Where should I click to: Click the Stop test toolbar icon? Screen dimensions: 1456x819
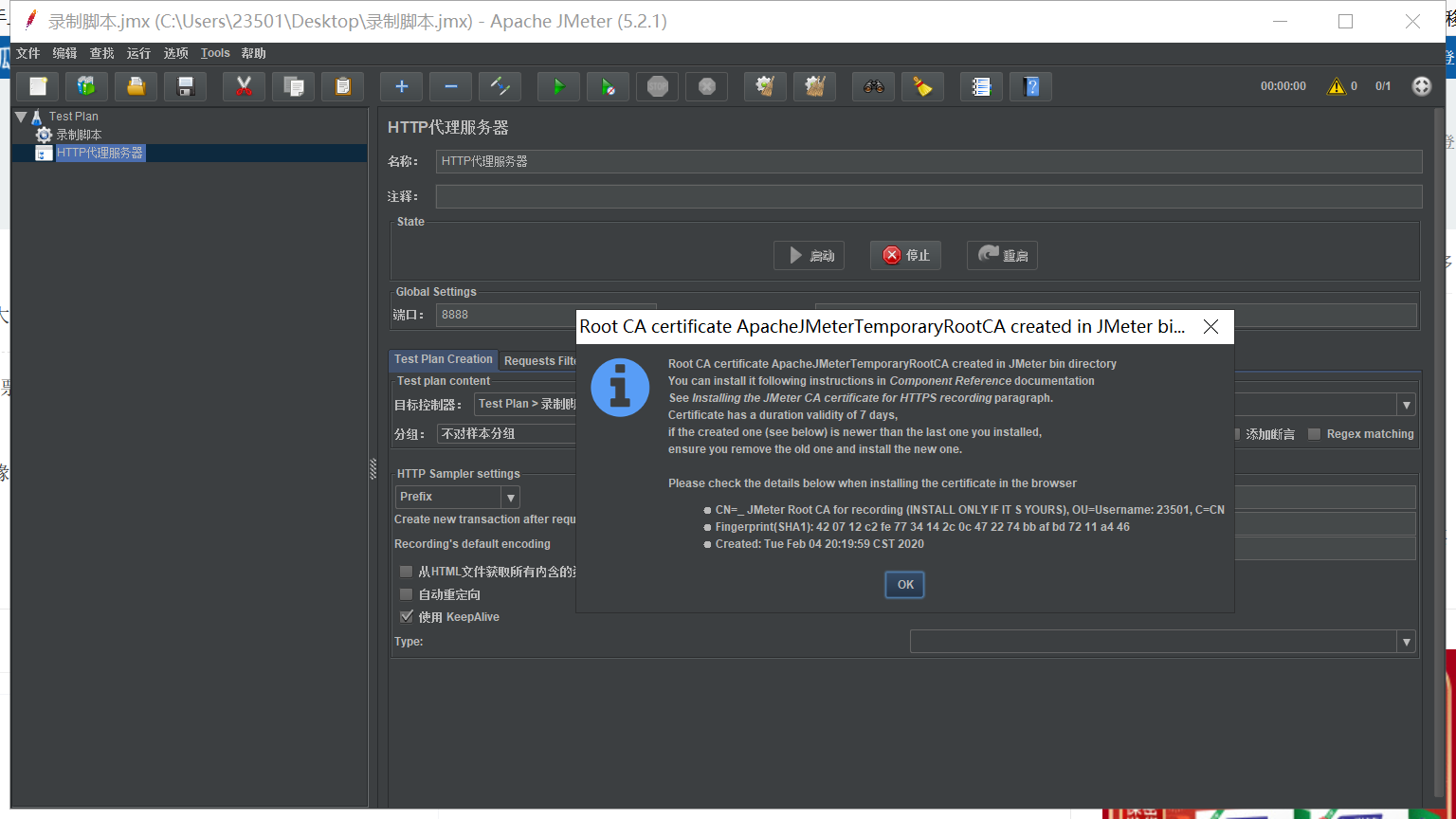click(658, 86)
